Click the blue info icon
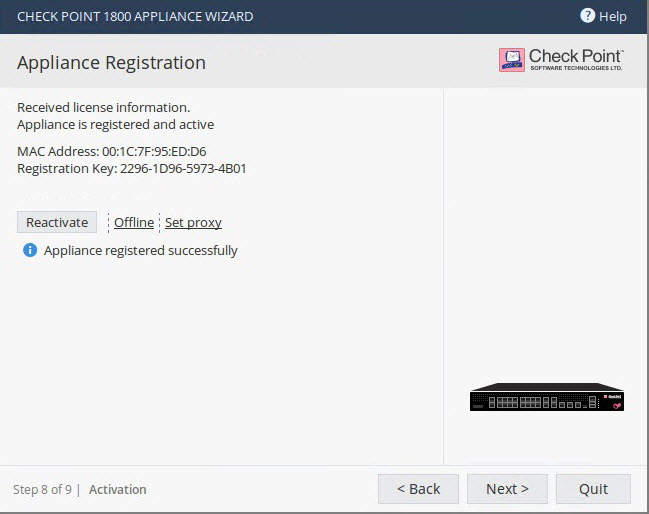649x514 pixels. [30, 250]
